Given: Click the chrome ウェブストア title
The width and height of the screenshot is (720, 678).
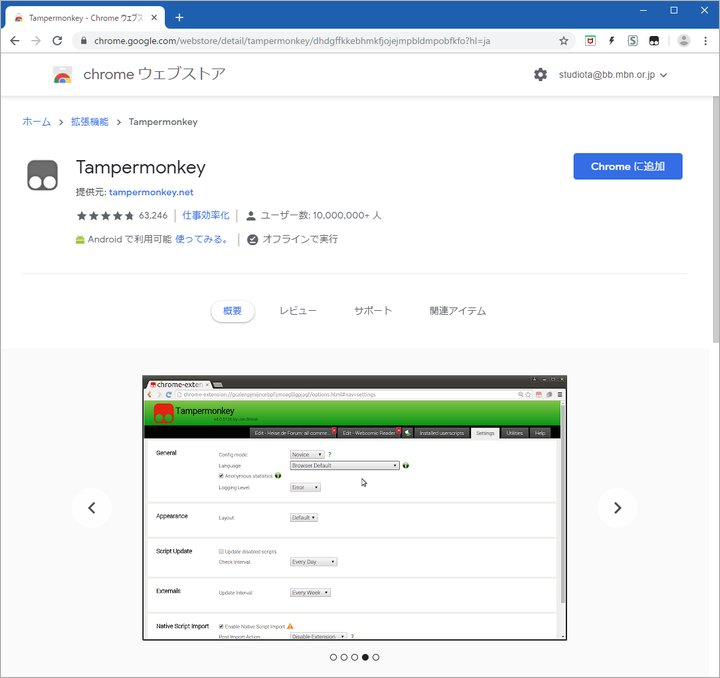Looking at the screenshot, I should [x=154, y=74].
